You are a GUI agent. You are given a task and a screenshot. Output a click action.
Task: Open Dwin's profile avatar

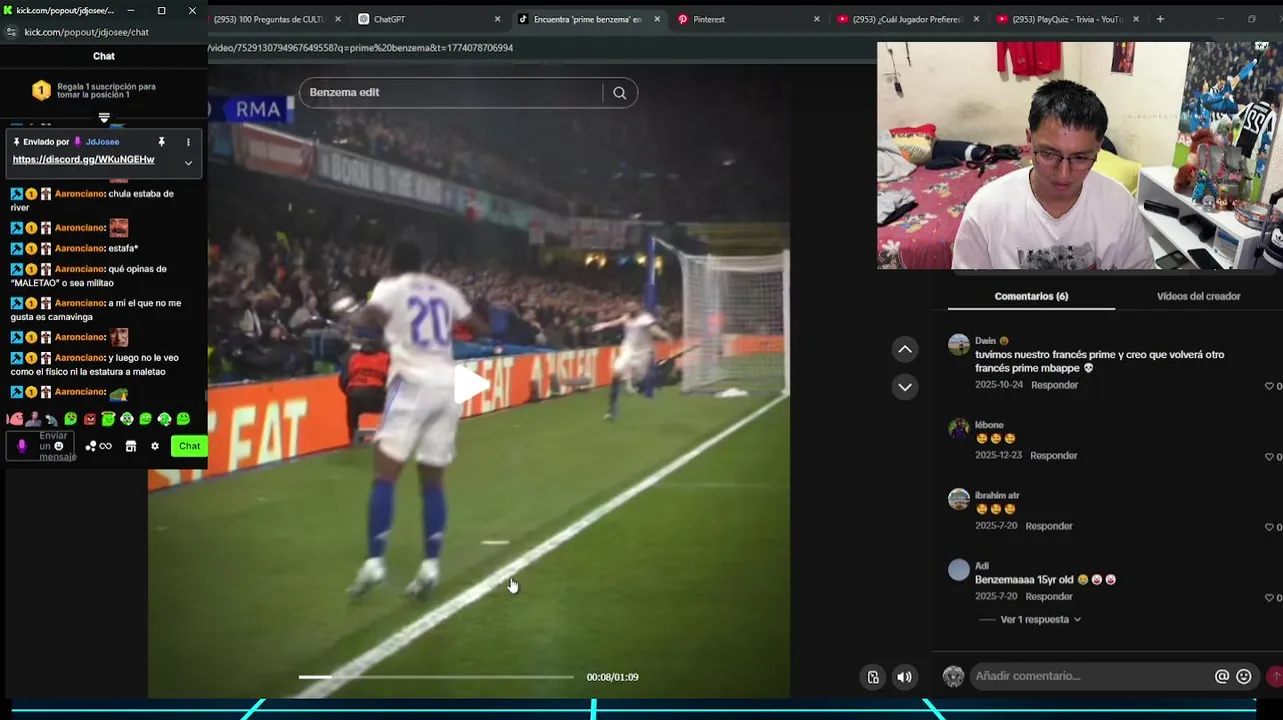pos(959,345)
